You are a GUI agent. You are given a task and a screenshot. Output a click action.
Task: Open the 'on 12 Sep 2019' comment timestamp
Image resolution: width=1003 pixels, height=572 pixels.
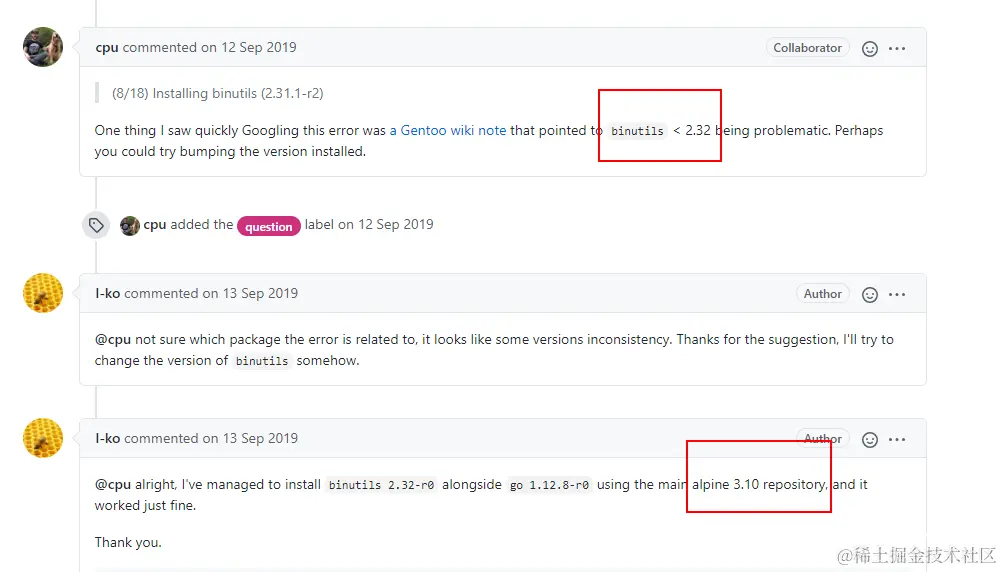[249, 47]
